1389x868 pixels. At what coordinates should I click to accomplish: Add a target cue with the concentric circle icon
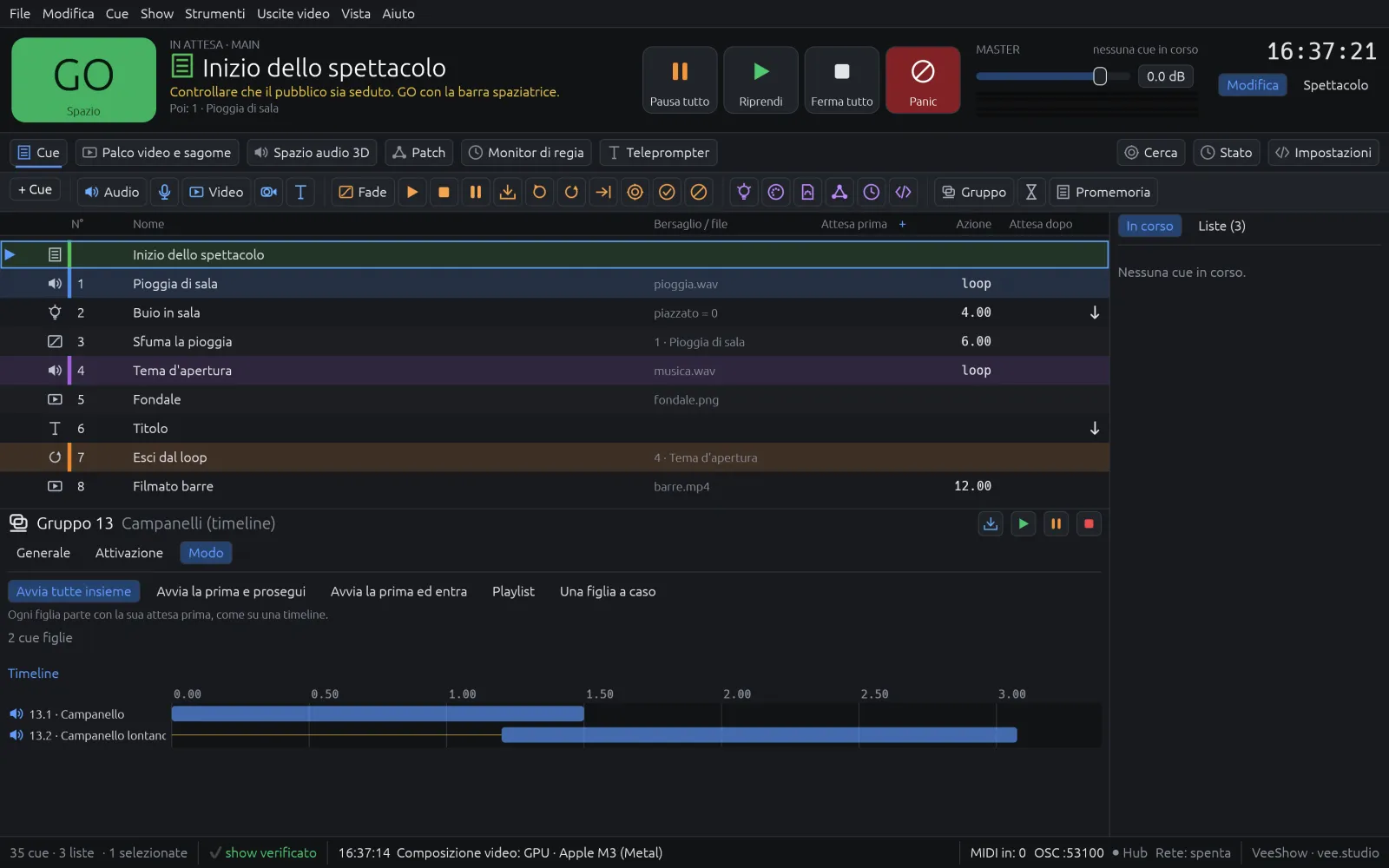635,192
